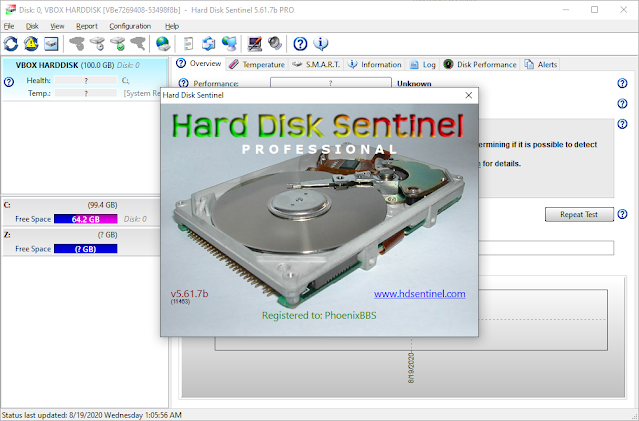
Task: Click the empty text field below Repeat Test
Action: tap(546, 248)
